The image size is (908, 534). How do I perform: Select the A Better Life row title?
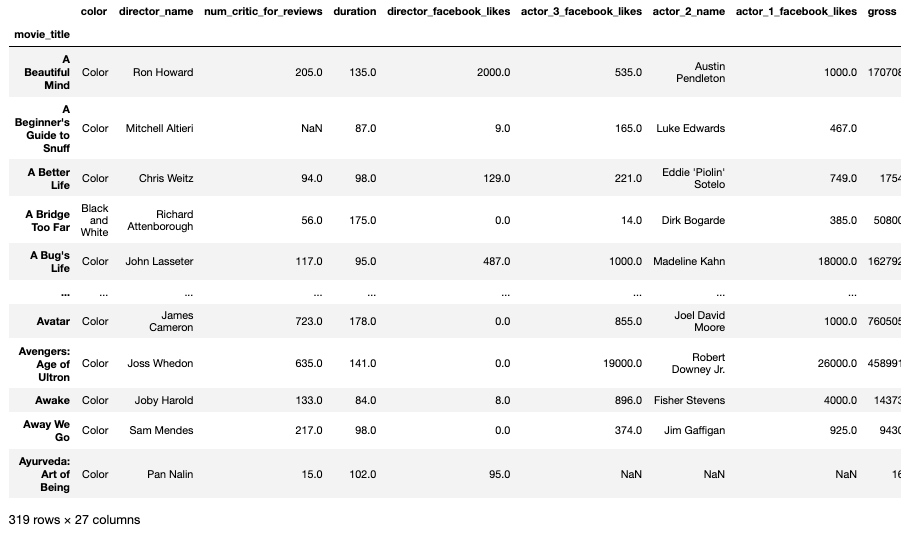click(49, 178)
